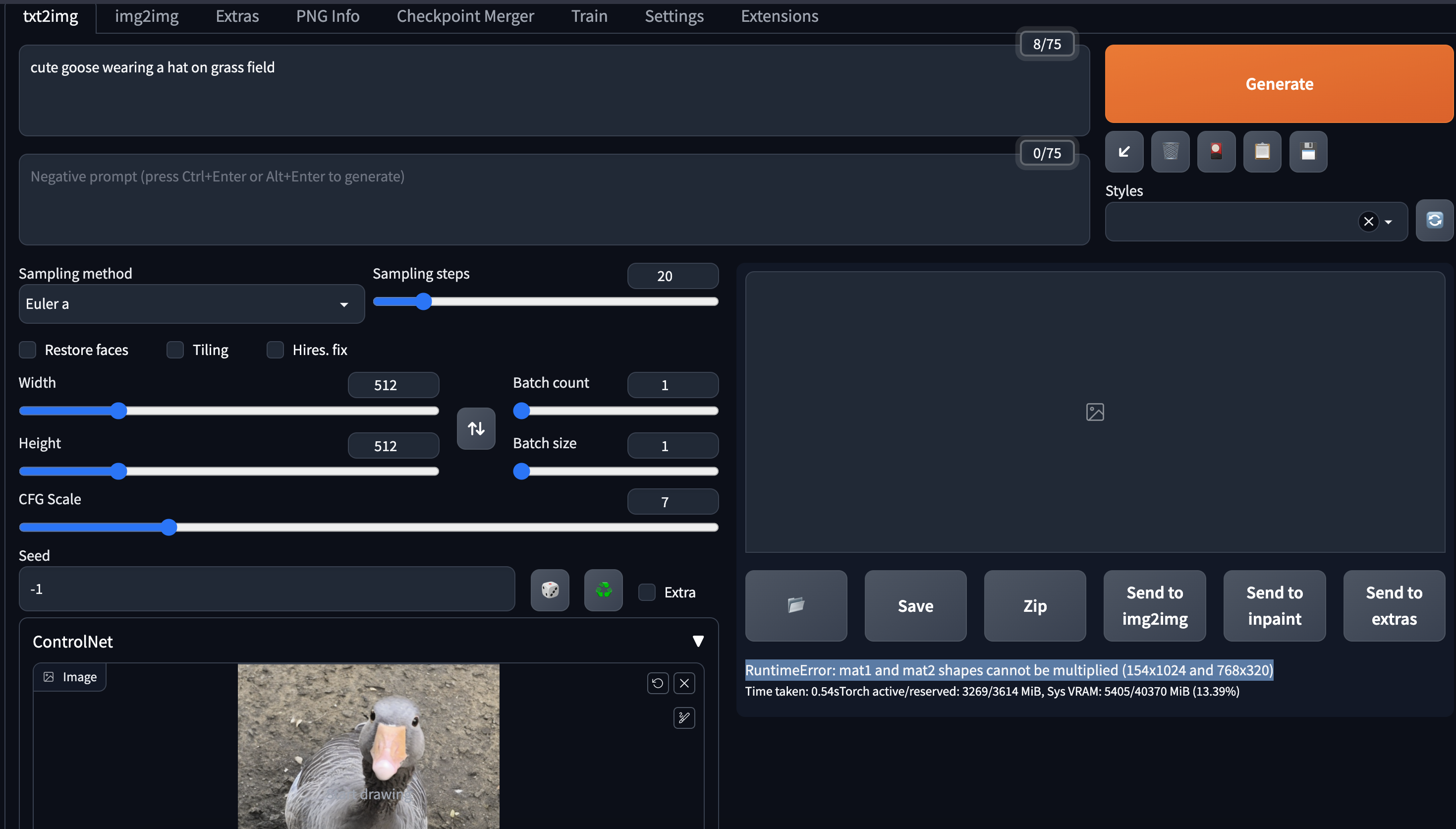The height and width of the screenshot is (829, 1456).
Task: Click the goose image in ControlNet
Action: pyautogui.click(x=368, y=746)
